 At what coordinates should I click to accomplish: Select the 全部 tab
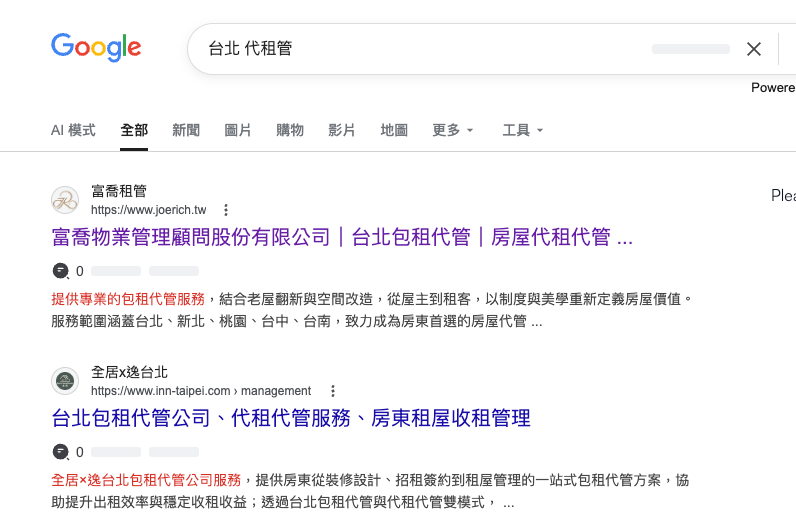point(134,130)
